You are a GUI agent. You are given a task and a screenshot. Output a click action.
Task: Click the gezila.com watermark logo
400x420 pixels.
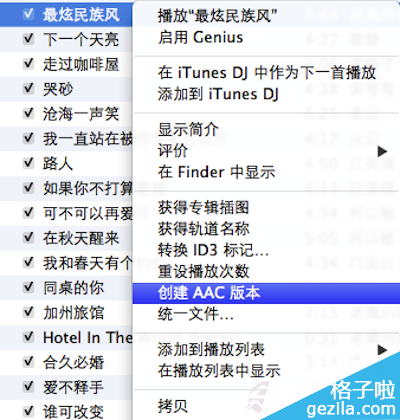pyautogui.click(x=353, y=400)
